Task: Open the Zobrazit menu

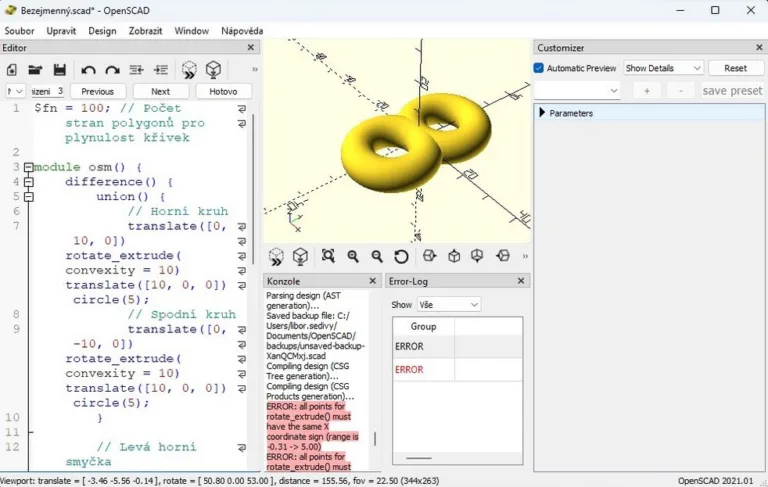Action: (x=145, y=31)
